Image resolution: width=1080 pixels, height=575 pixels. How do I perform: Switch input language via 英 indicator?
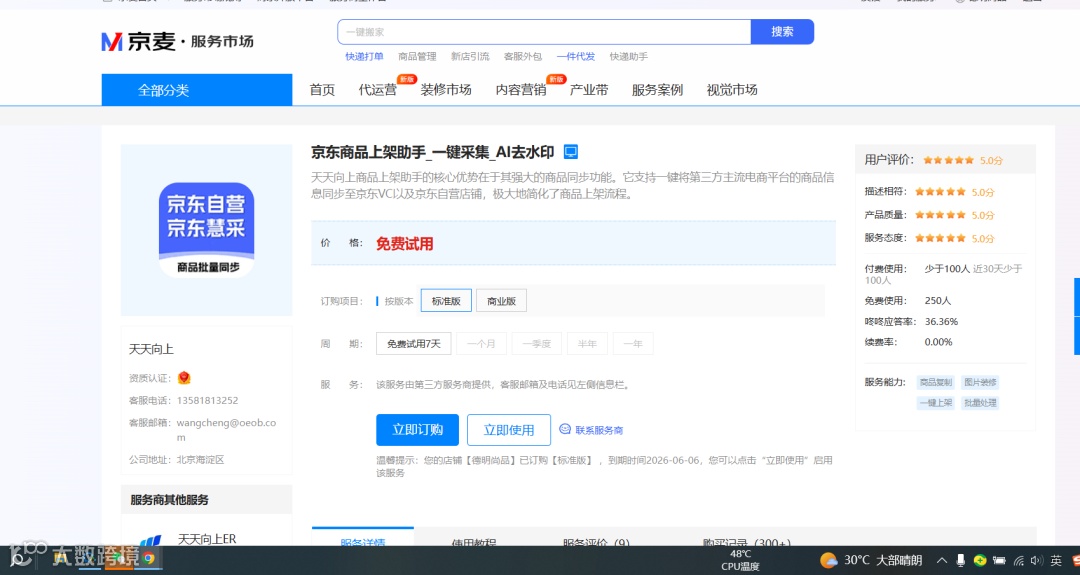1056,560
